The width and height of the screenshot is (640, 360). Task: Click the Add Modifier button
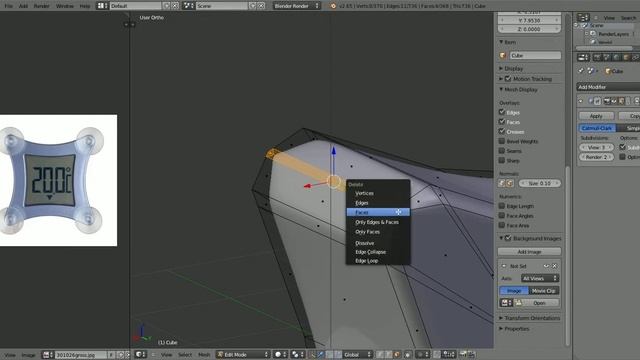(608, 87)
